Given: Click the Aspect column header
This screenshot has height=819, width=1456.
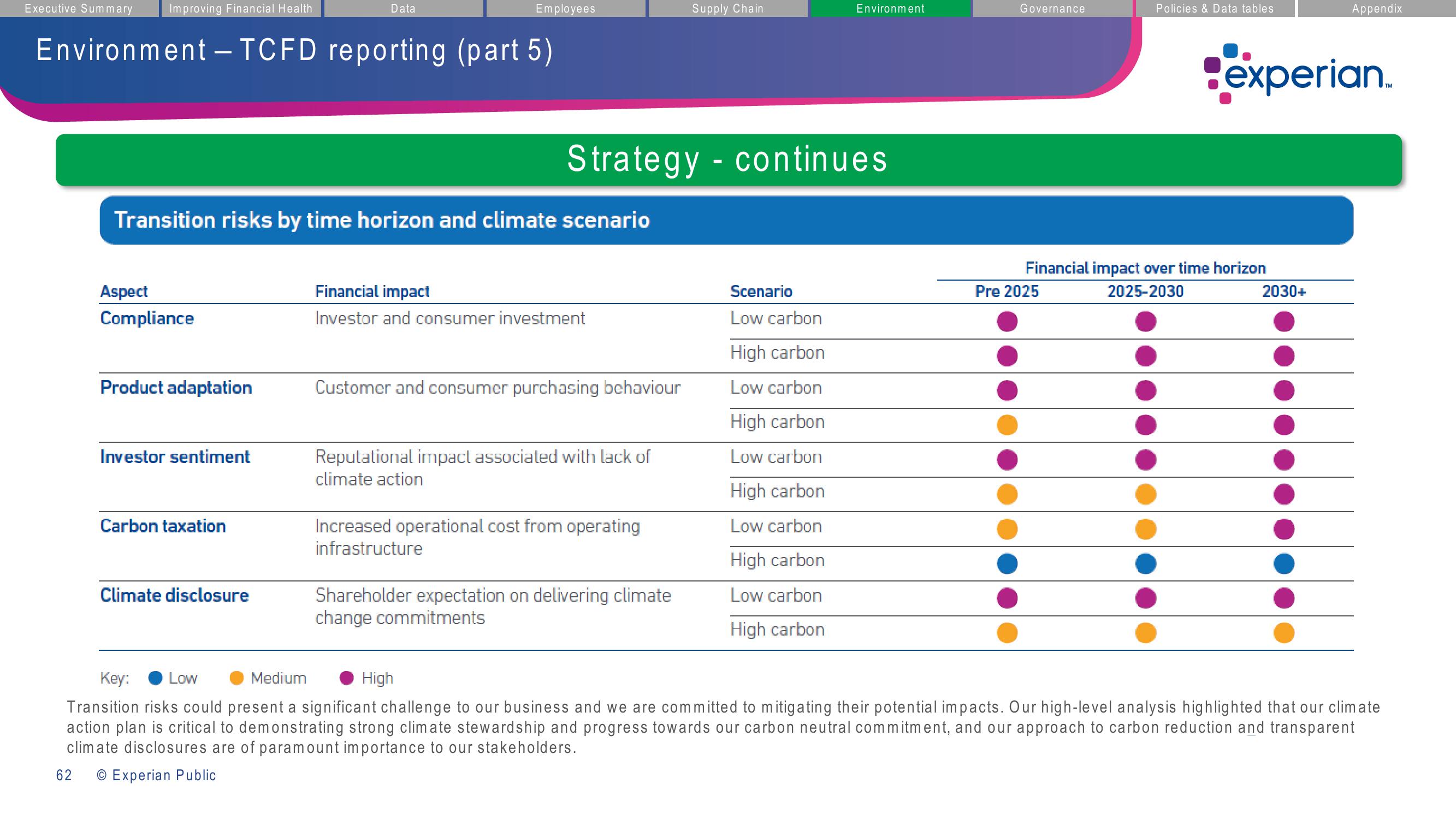Looking at the screenshot, I should pos(124,292).
